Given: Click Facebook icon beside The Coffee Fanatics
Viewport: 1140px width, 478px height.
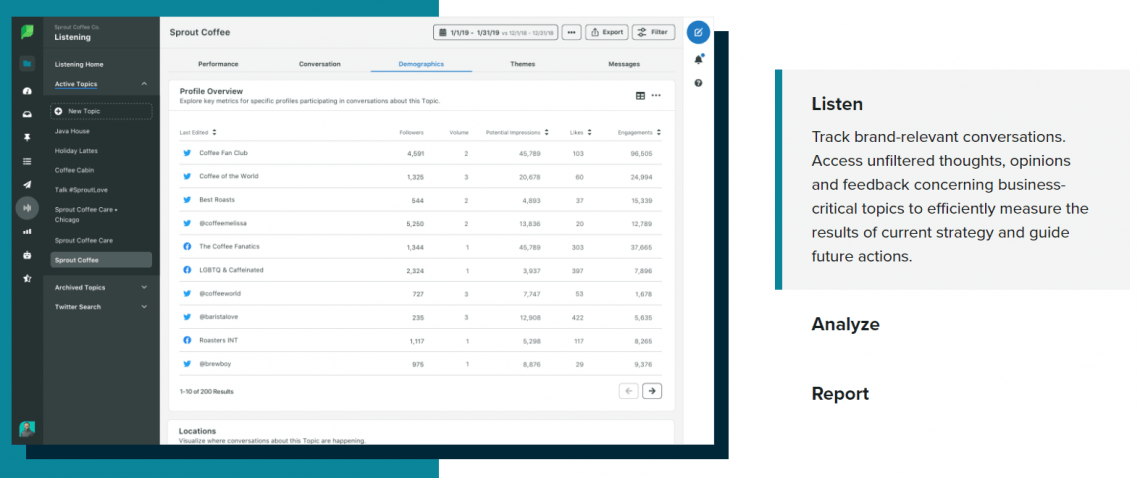Looking at the screenshot, I should click(x=187, y=247).
